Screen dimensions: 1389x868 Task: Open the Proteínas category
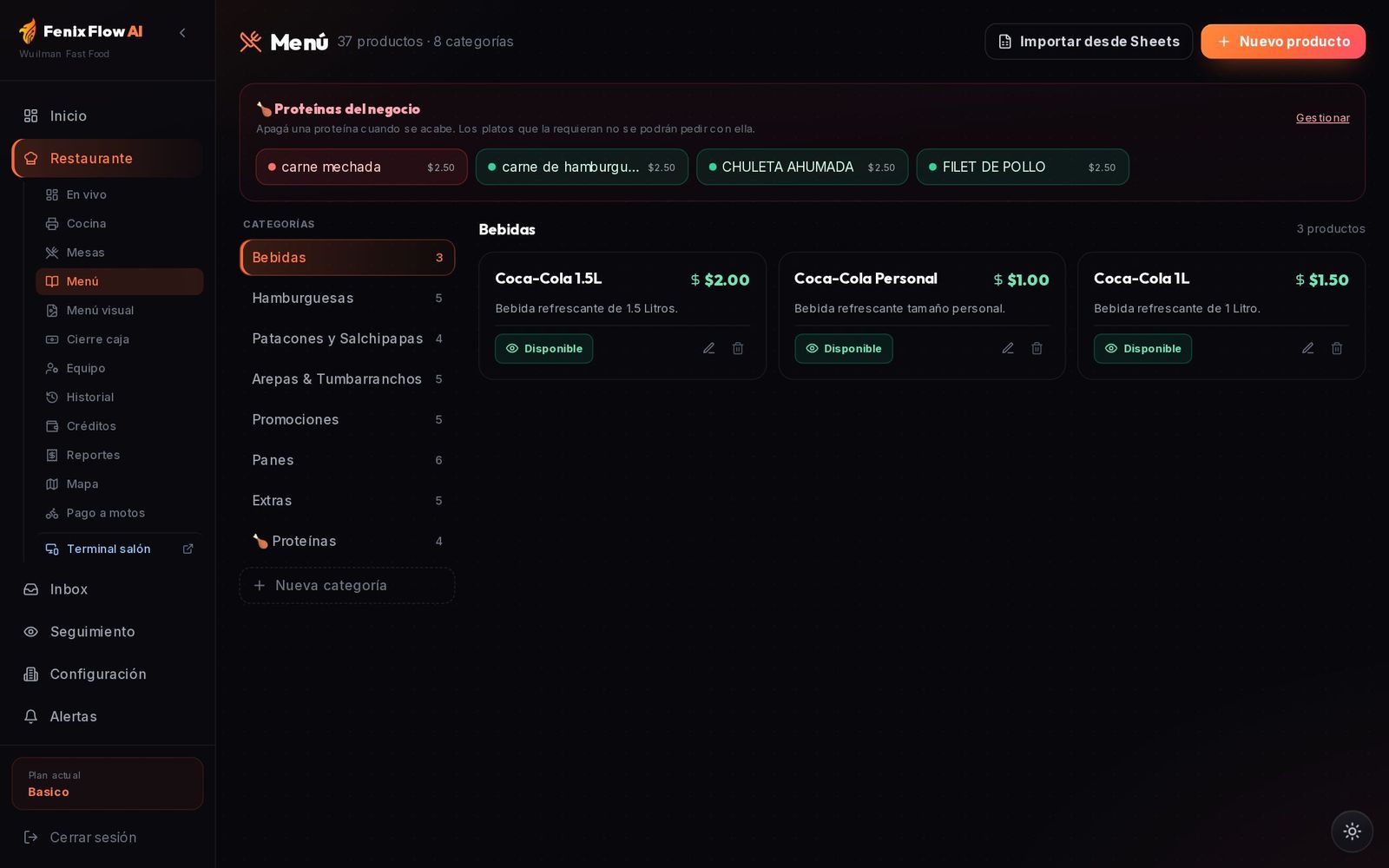347,541
